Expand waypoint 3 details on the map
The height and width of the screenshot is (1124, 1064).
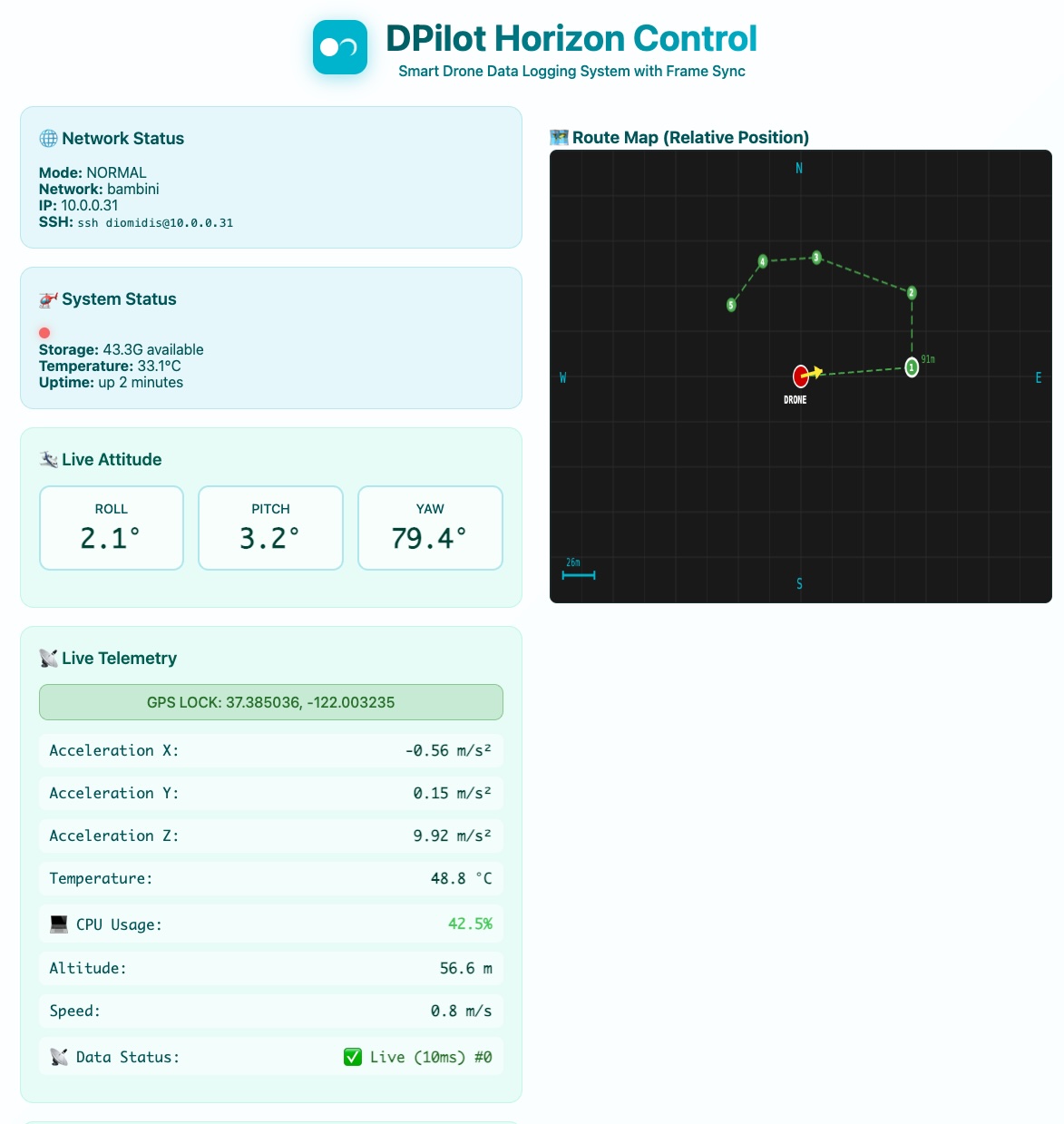pos(816,259)
